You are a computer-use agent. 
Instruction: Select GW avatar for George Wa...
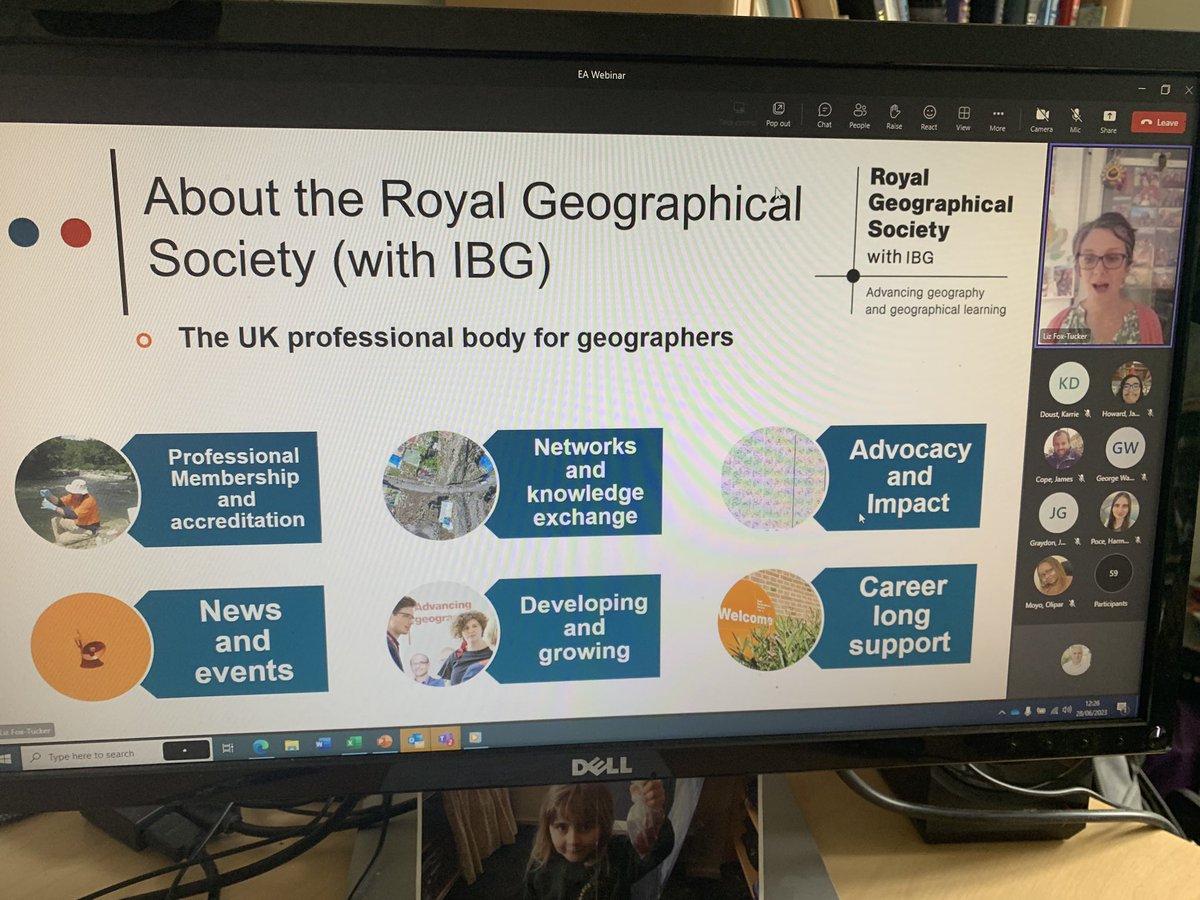pyautogui.click(x=1125, y=448)
